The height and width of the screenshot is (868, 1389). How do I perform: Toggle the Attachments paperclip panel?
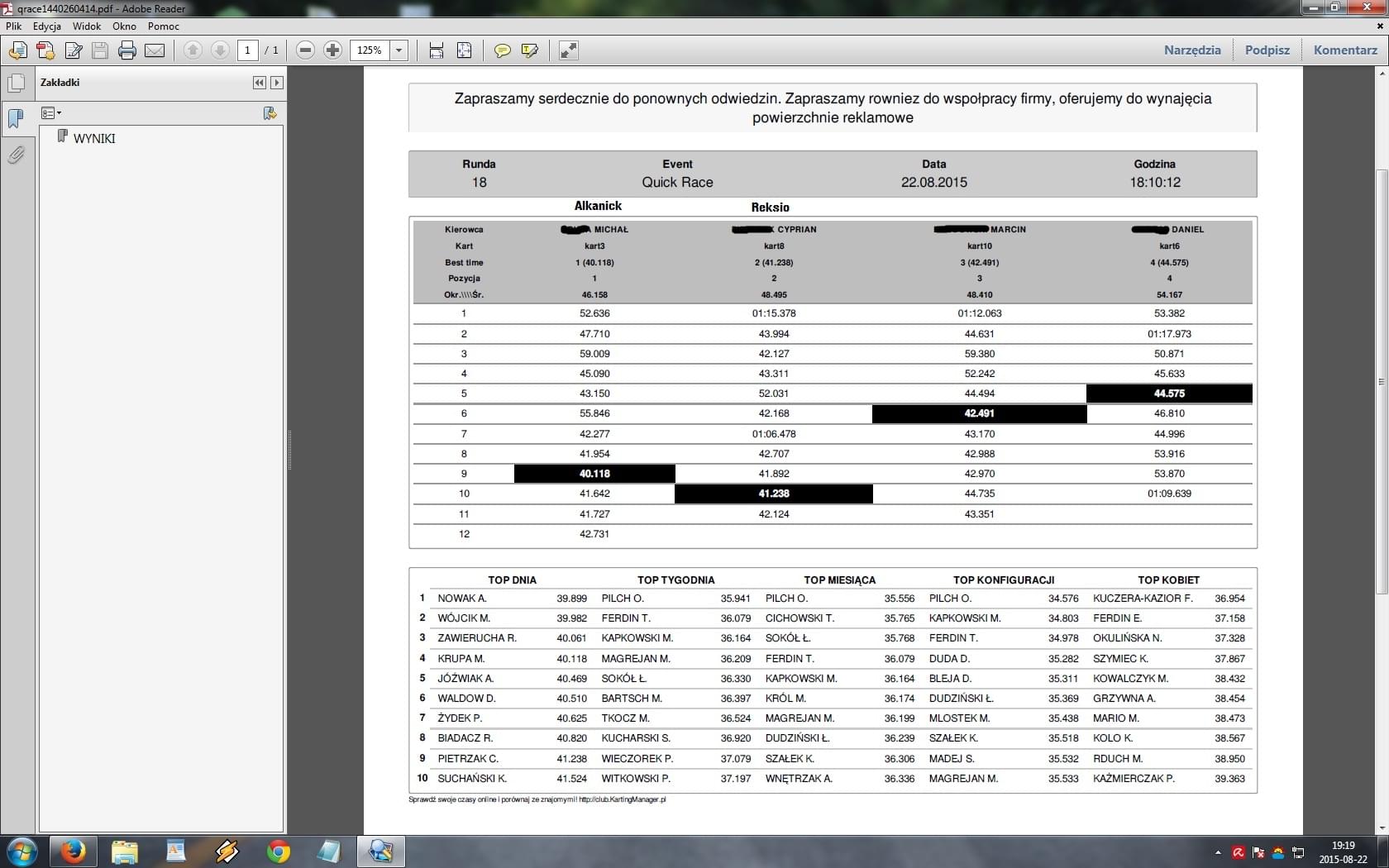pyautogui.click(x=16, y=155)
